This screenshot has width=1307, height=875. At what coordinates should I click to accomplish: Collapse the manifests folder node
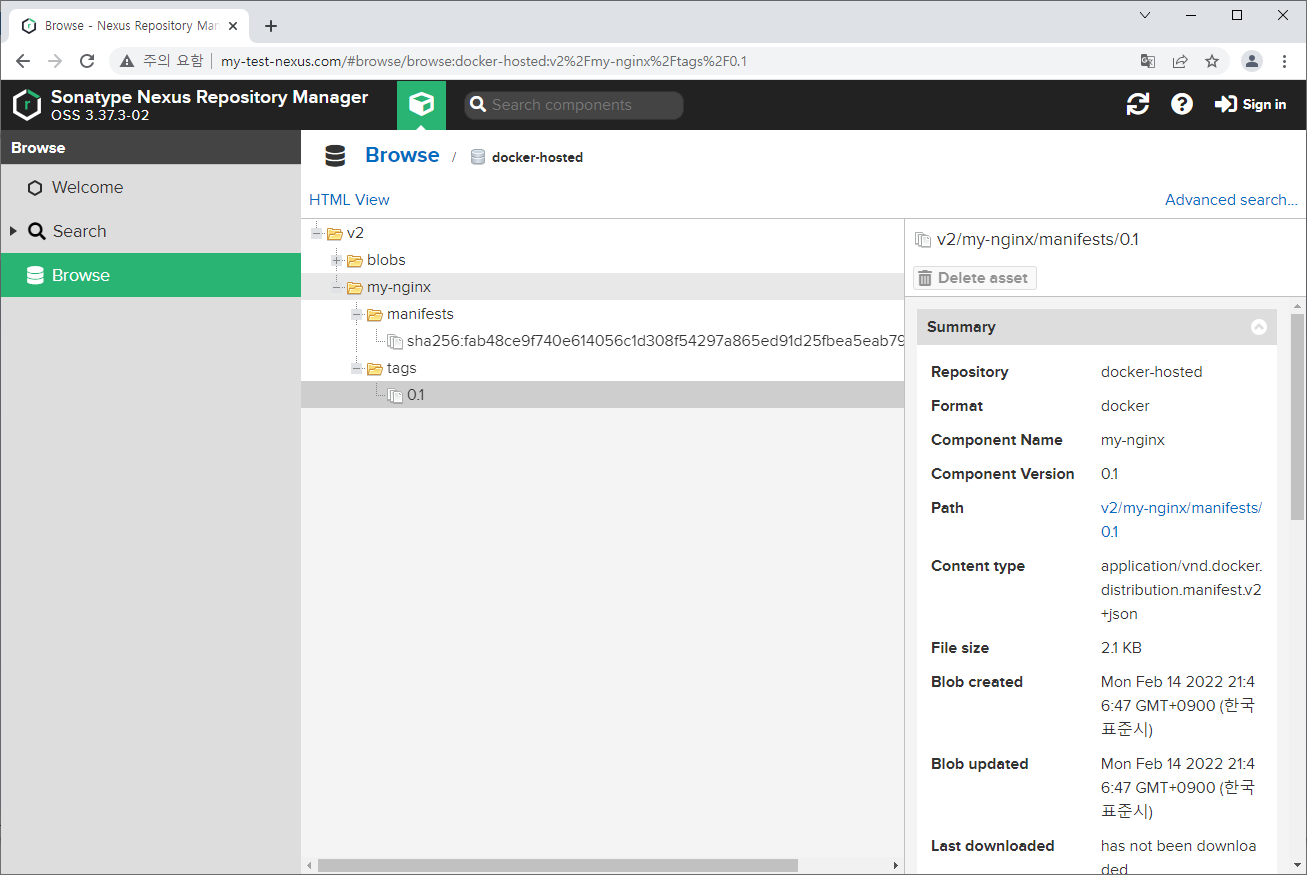click(357, 314)
